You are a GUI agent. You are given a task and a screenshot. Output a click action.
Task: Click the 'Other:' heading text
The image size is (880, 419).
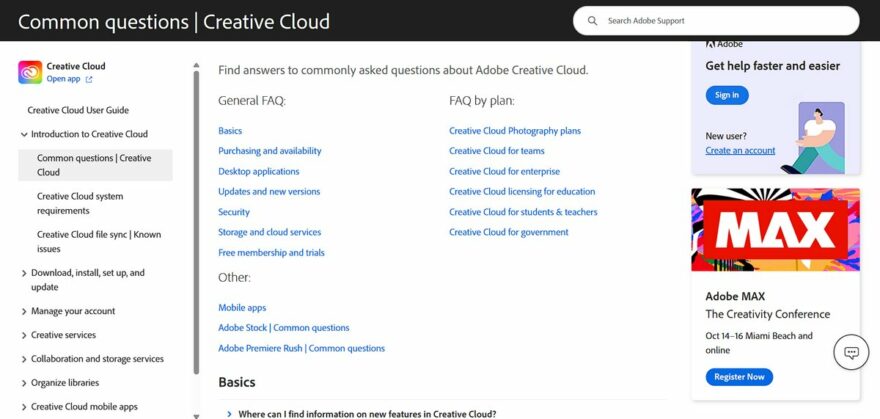click(x=235, y=278)
